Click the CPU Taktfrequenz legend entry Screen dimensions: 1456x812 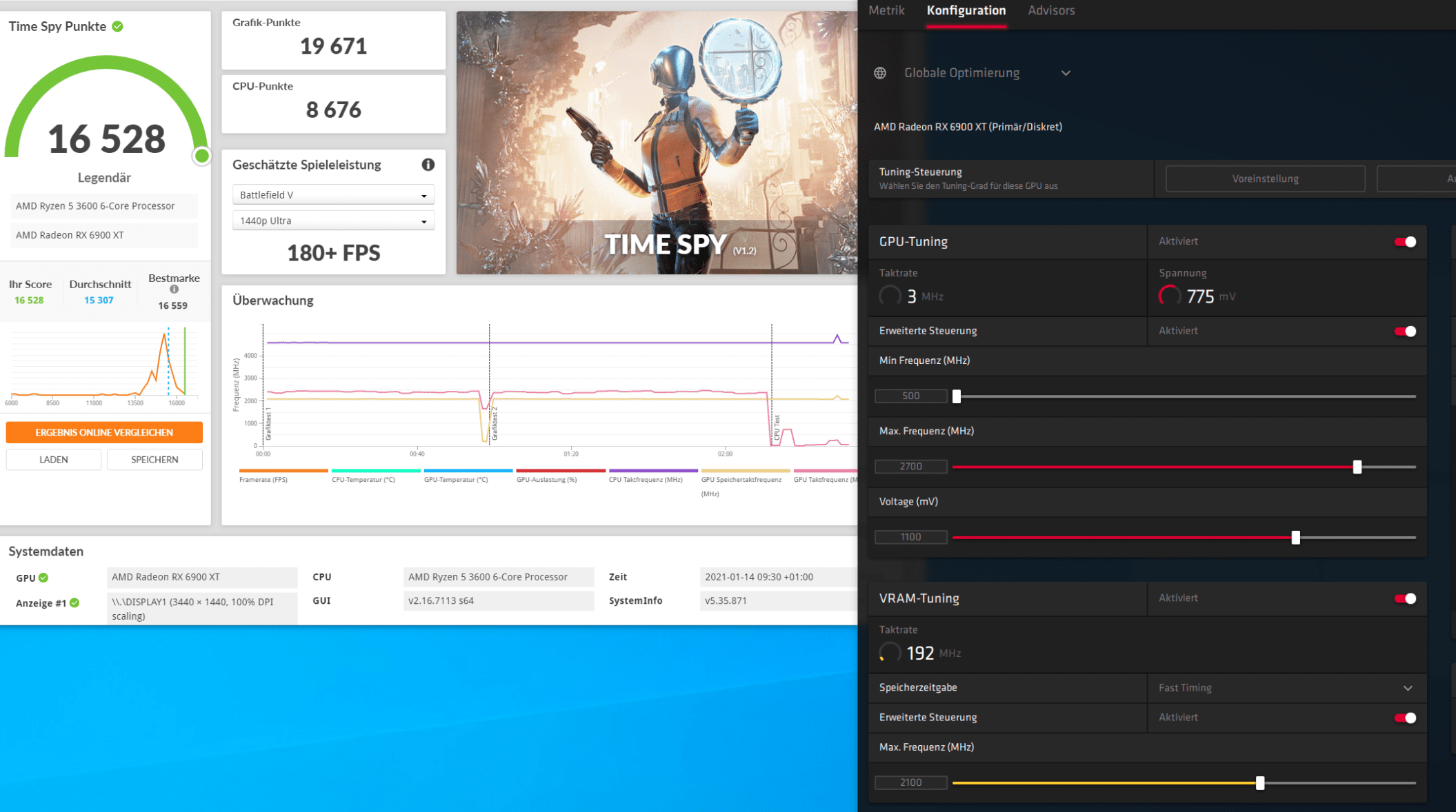coord(652,476)
